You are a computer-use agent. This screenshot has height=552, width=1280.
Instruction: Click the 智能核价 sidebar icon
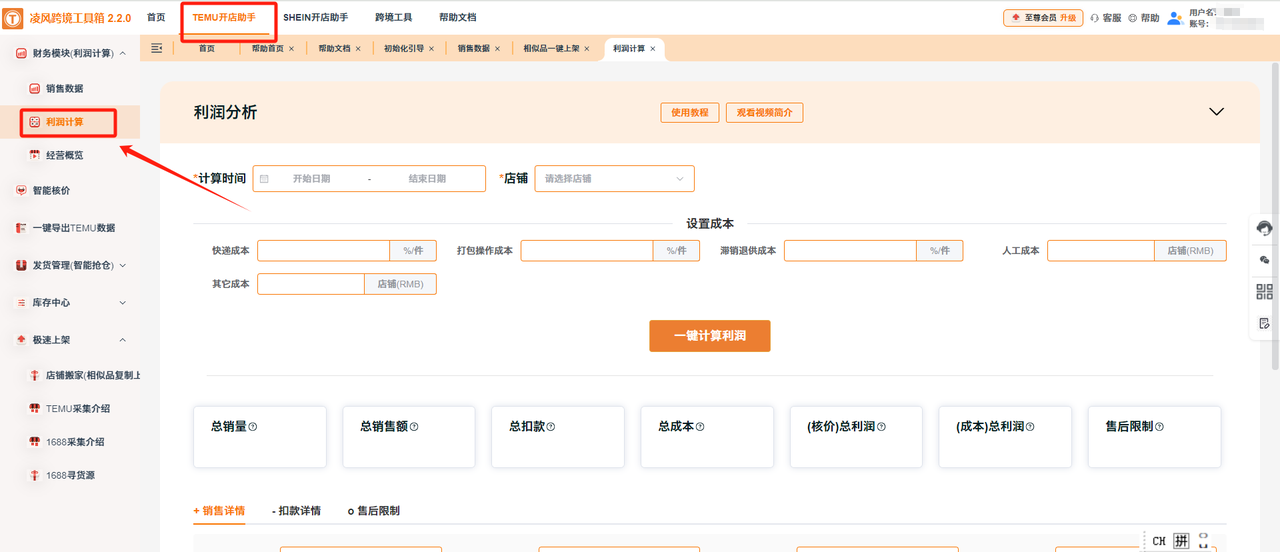click(21, 190)
